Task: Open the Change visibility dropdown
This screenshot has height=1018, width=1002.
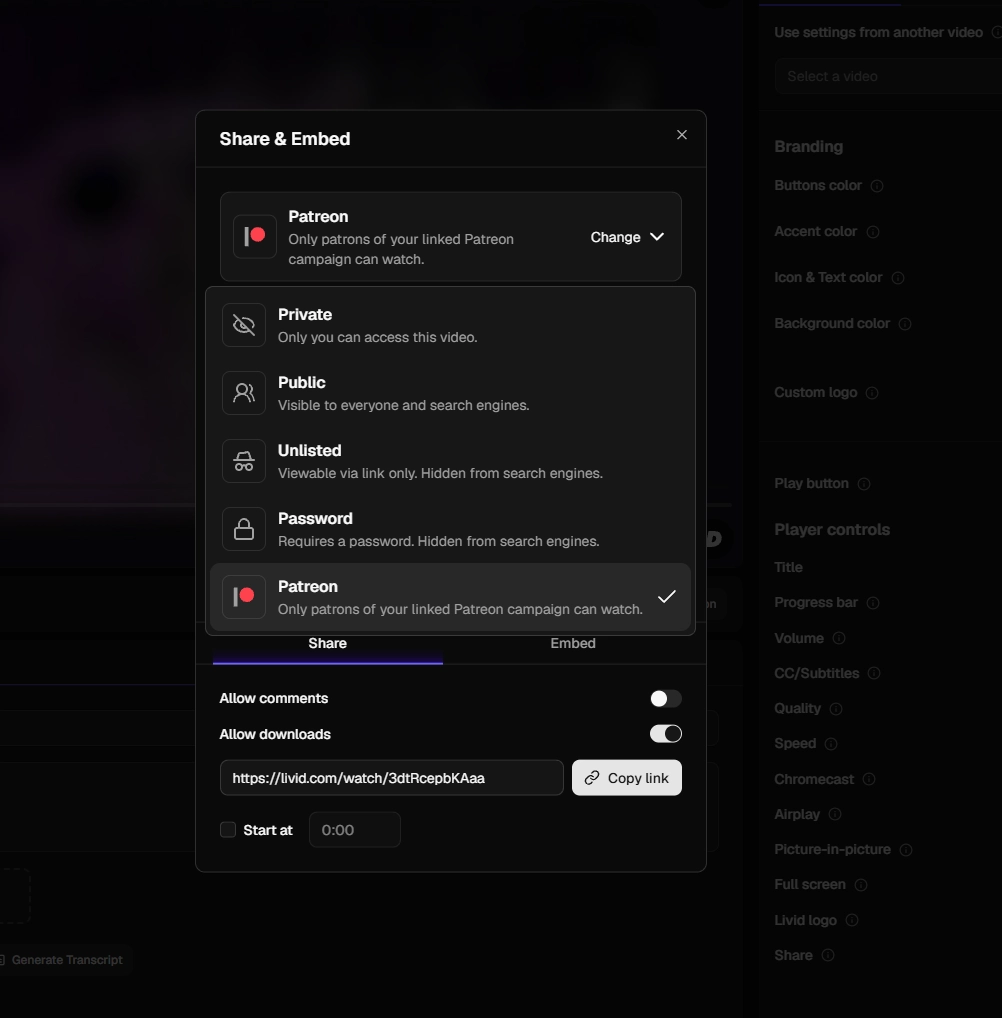Action: [627, 237]
